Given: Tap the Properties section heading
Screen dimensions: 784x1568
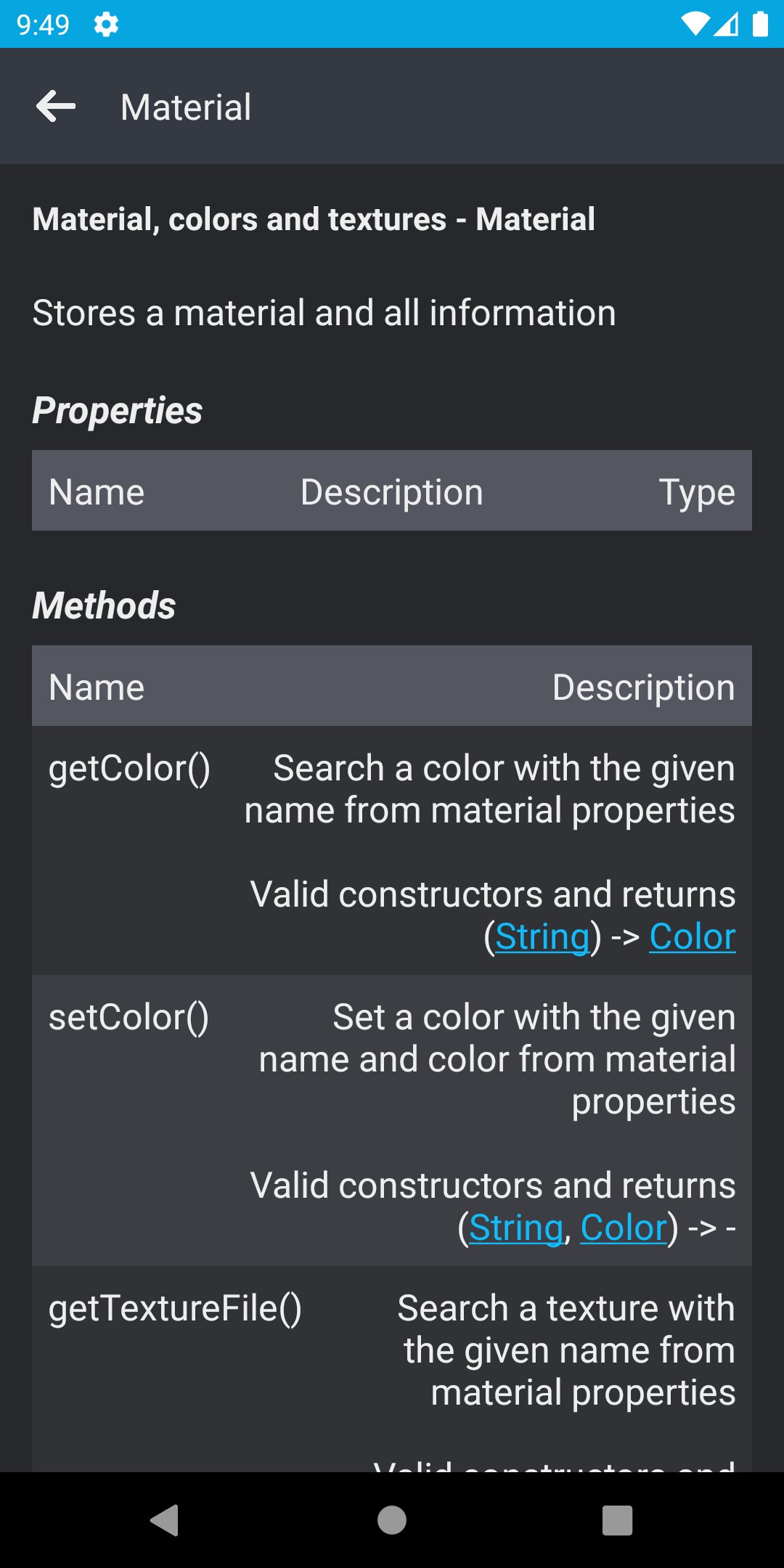Looking at the screenshot, I should coord(118,411).
